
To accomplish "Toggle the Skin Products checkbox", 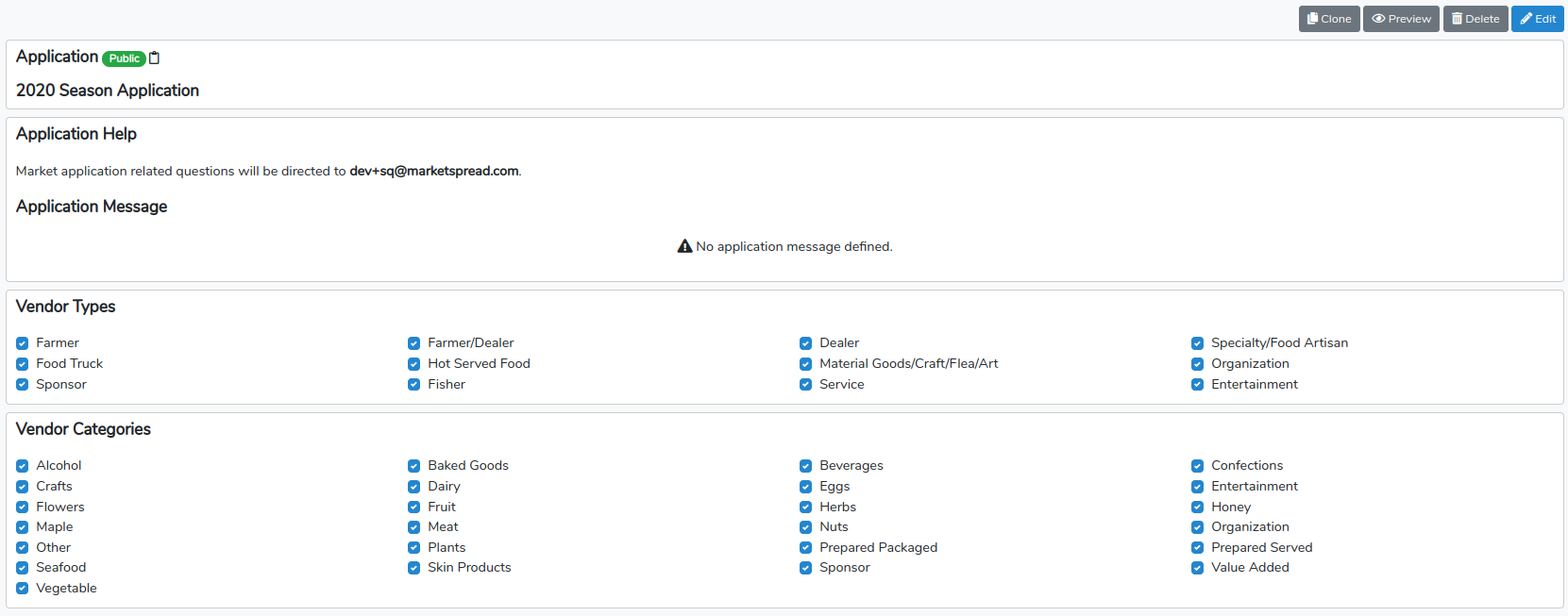I will click(413, 568).
